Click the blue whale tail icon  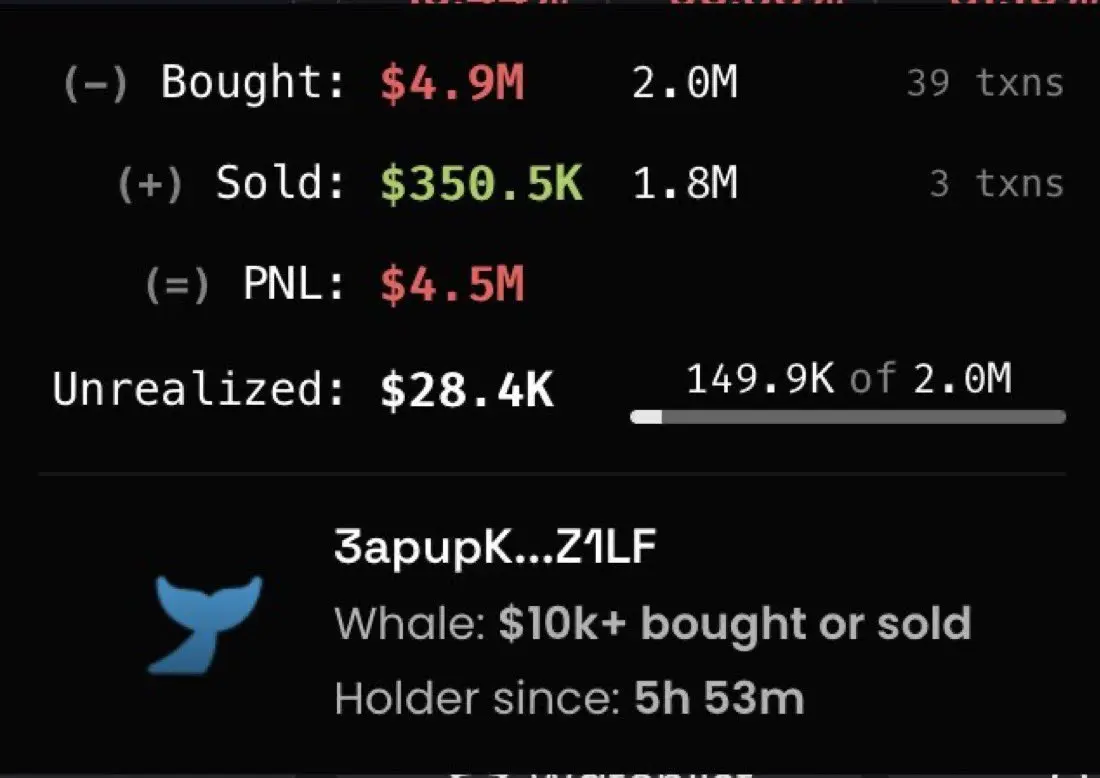click(x=205, y=624)
